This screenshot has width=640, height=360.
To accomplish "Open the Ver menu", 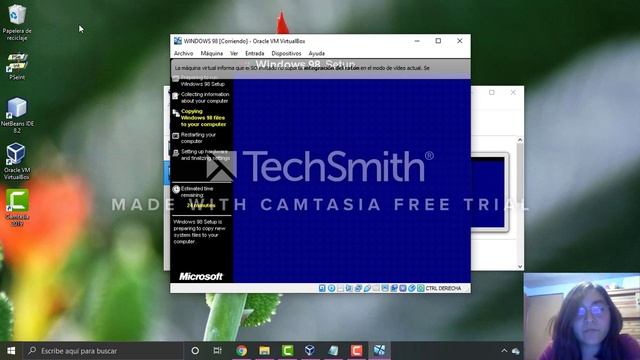I will click(x=234, y=53).
